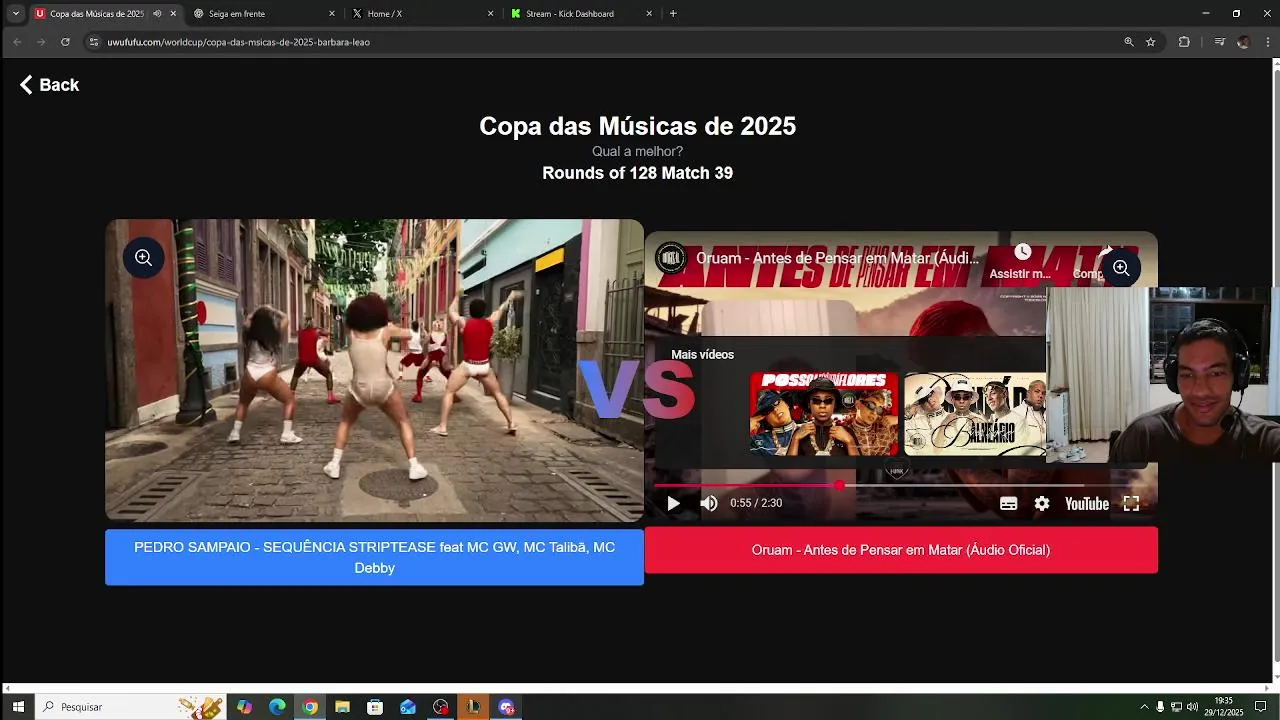Go back using the Back arrow link
The image size is (1280, 720).
pyautogui.click(x=49, y=85)
